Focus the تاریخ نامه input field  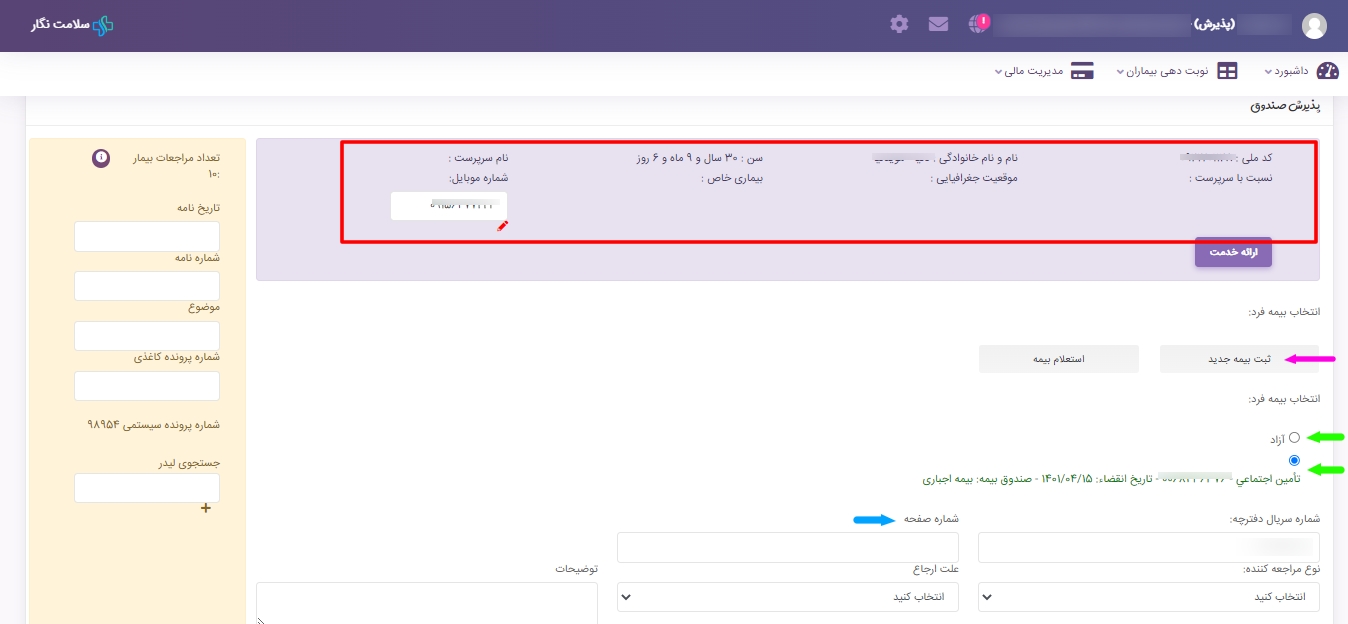click(146, 237)
